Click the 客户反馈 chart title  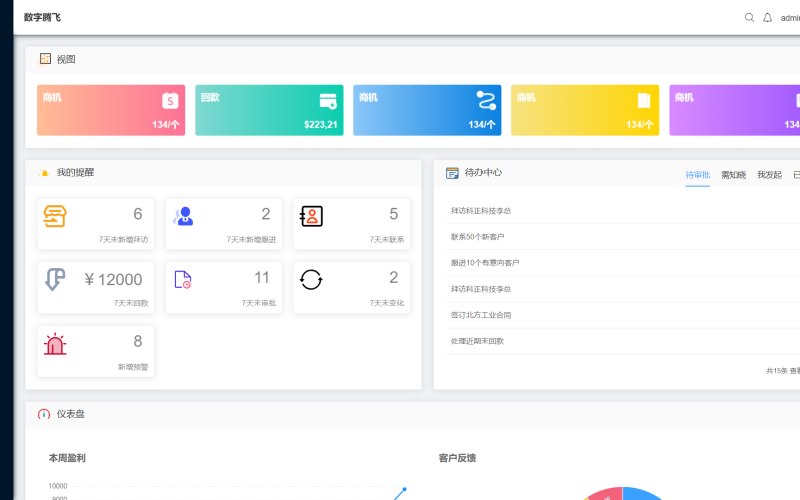[x=457, y=458]
